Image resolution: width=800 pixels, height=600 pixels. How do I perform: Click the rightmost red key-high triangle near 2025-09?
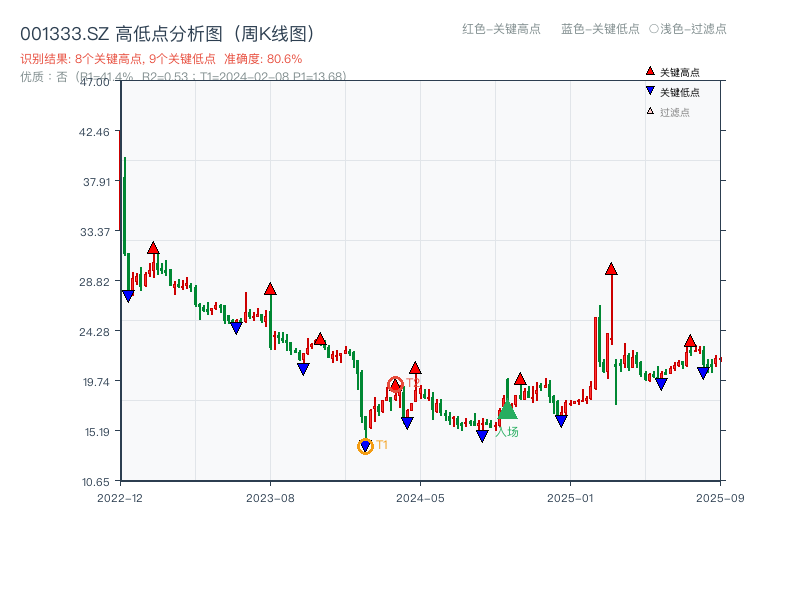pyautogui.click(x=689, y=342)
